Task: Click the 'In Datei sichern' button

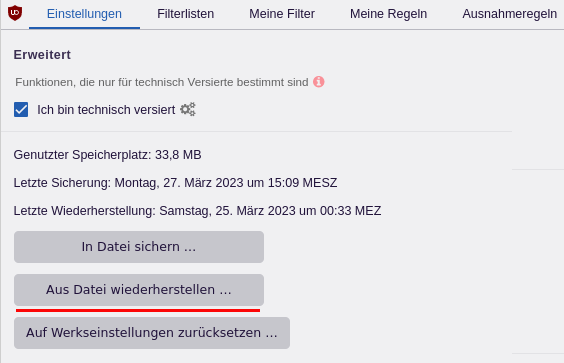Action: (139, 247)
